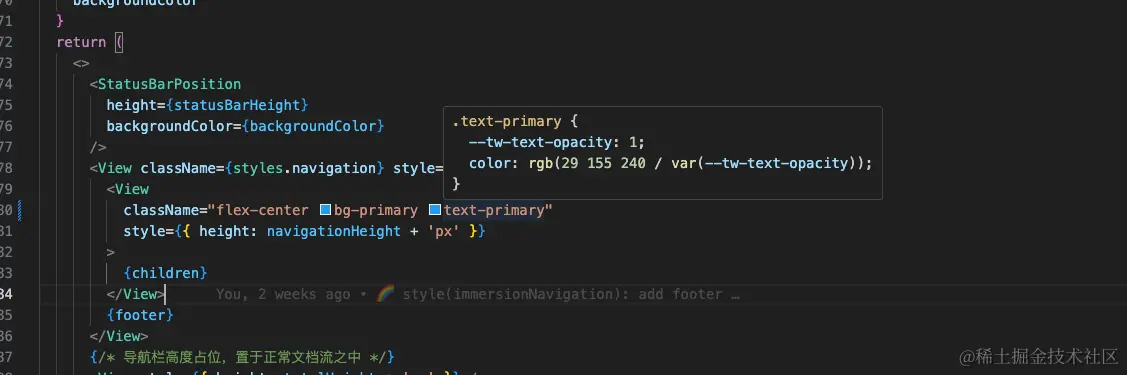Click the empty fragment tag <>
Screen dimensions: 1127x375
pyautogui.click(x=81, y=63)
